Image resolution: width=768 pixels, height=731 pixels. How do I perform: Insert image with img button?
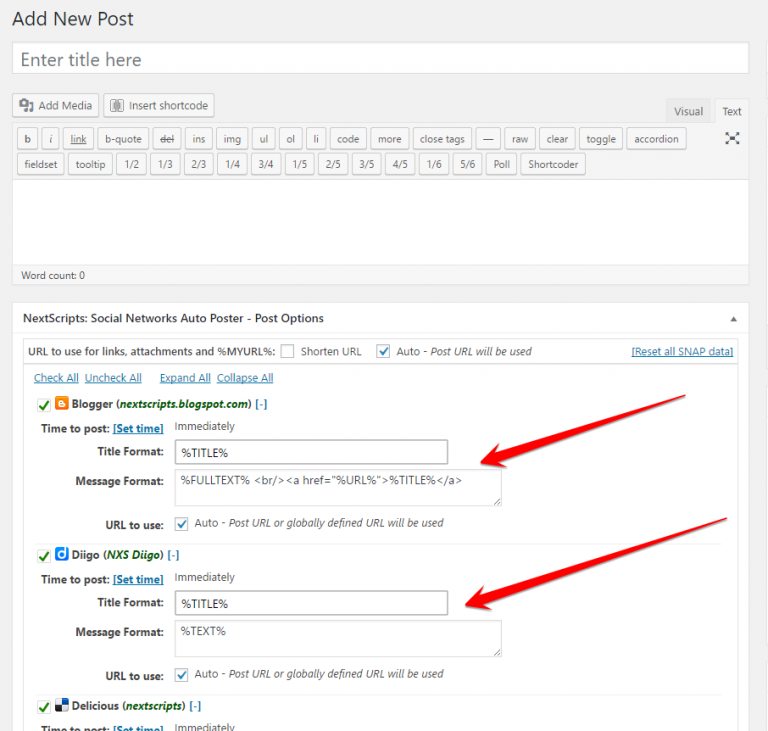point(232,139)
